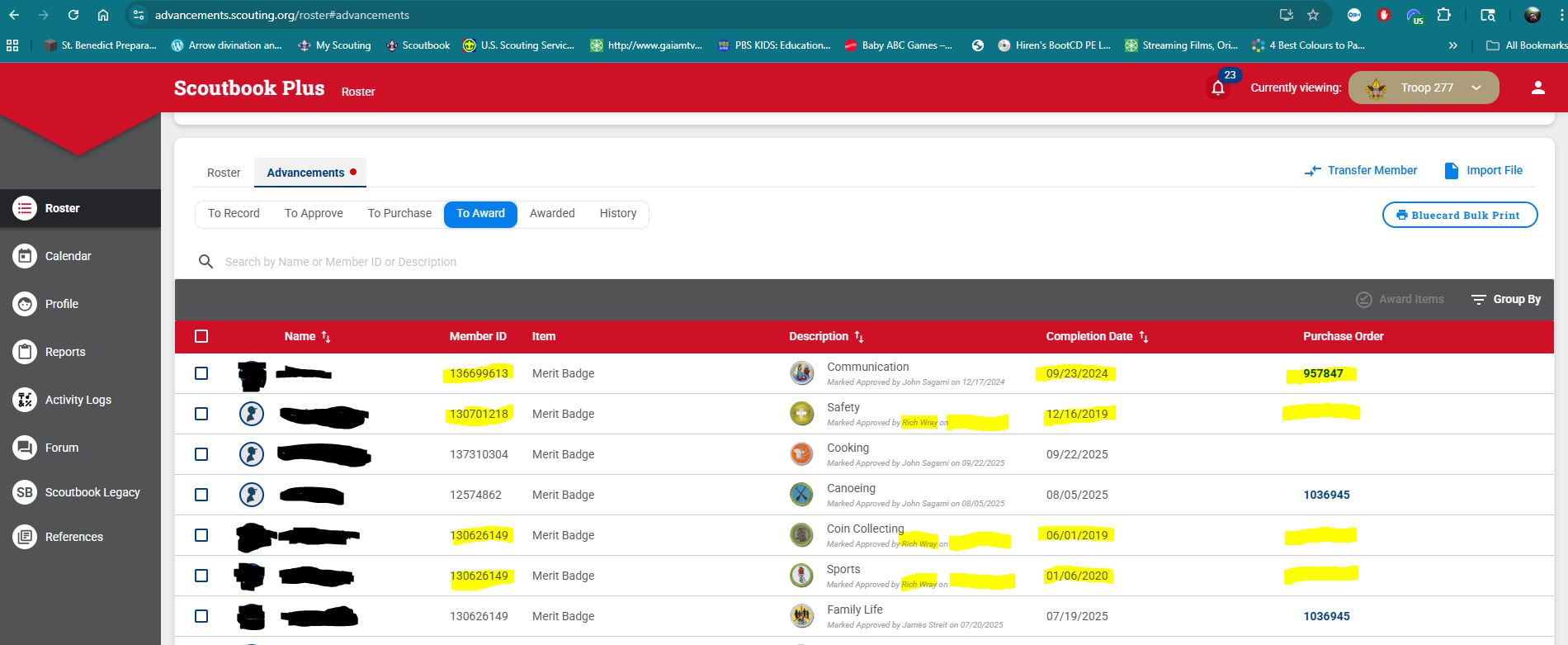
Task: Open Roster in the left sidebar
Action: [80, 208]
